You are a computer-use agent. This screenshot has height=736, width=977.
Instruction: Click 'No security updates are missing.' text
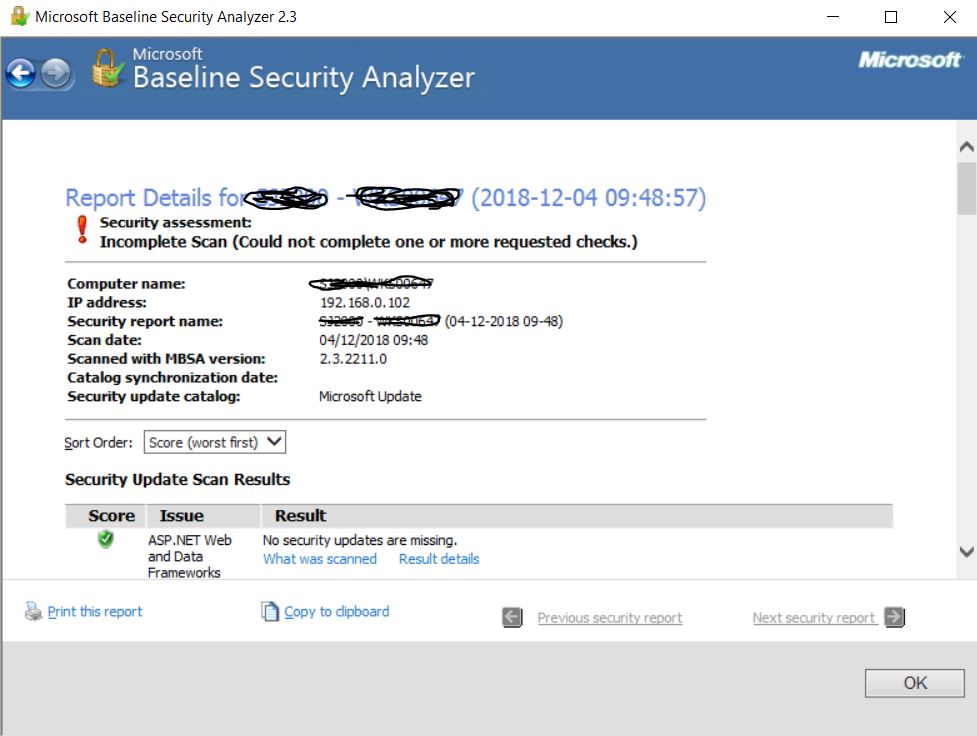click(x=360, y=540)
